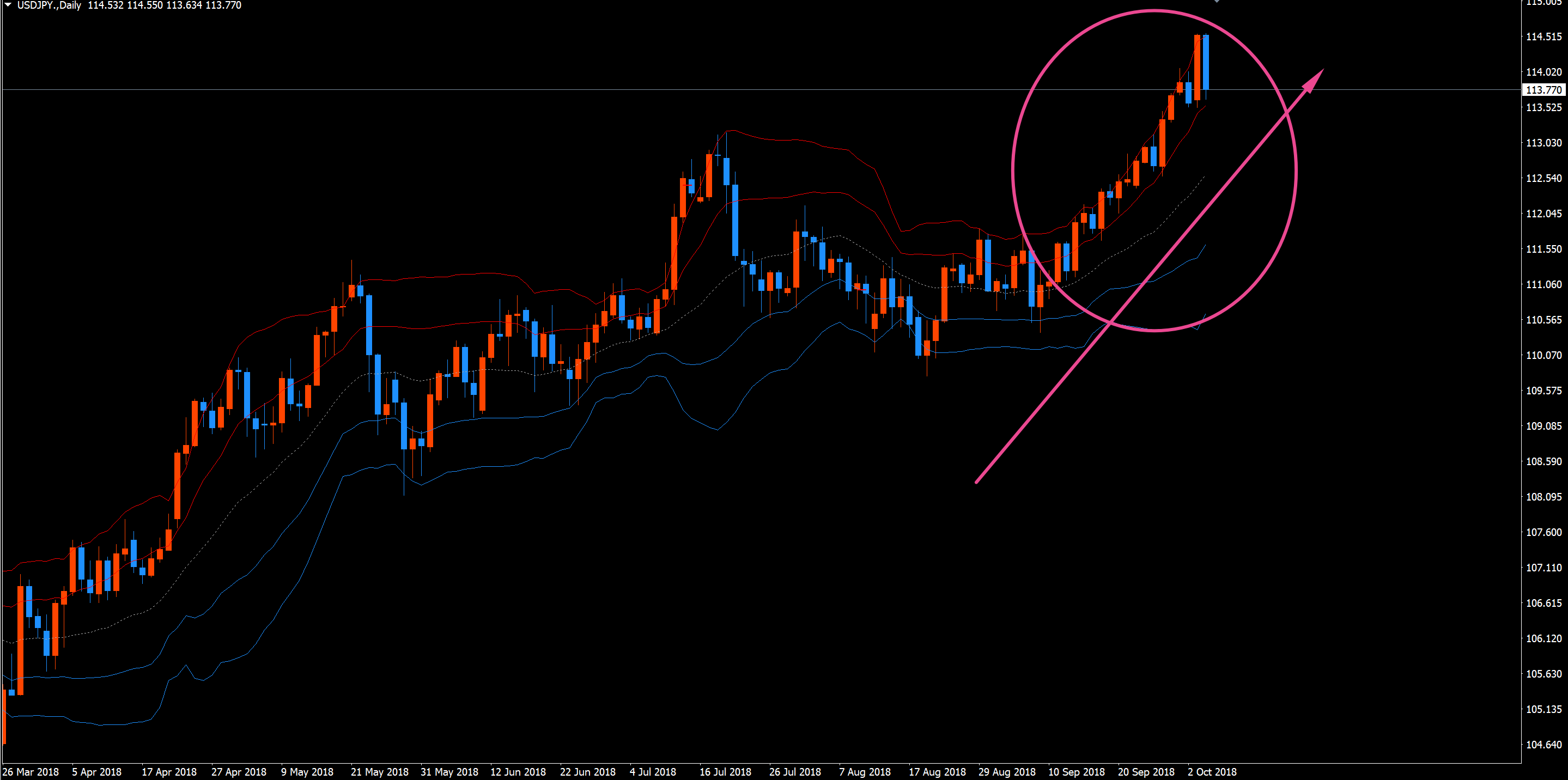Image resolution: width=1568 pixels, height=780 pixels.
Task: Select the last blue candle on 2 Oct
Action: point(1206,62)
